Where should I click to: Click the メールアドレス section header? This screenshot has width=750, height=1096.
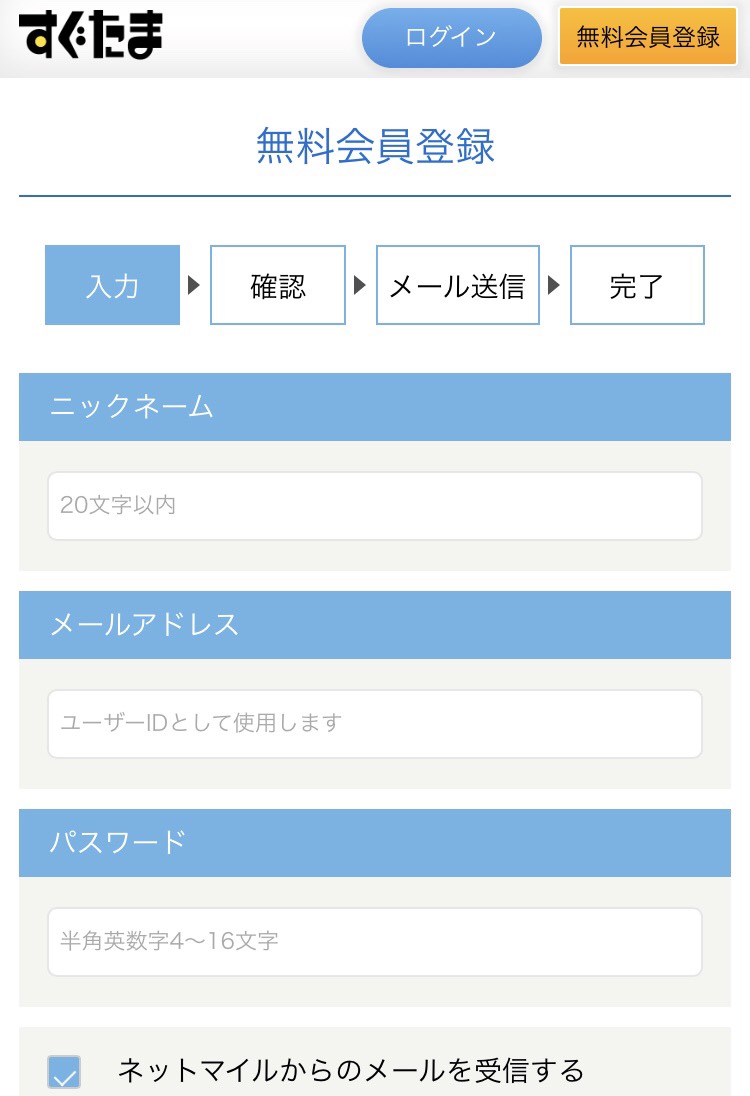point(375,625)
